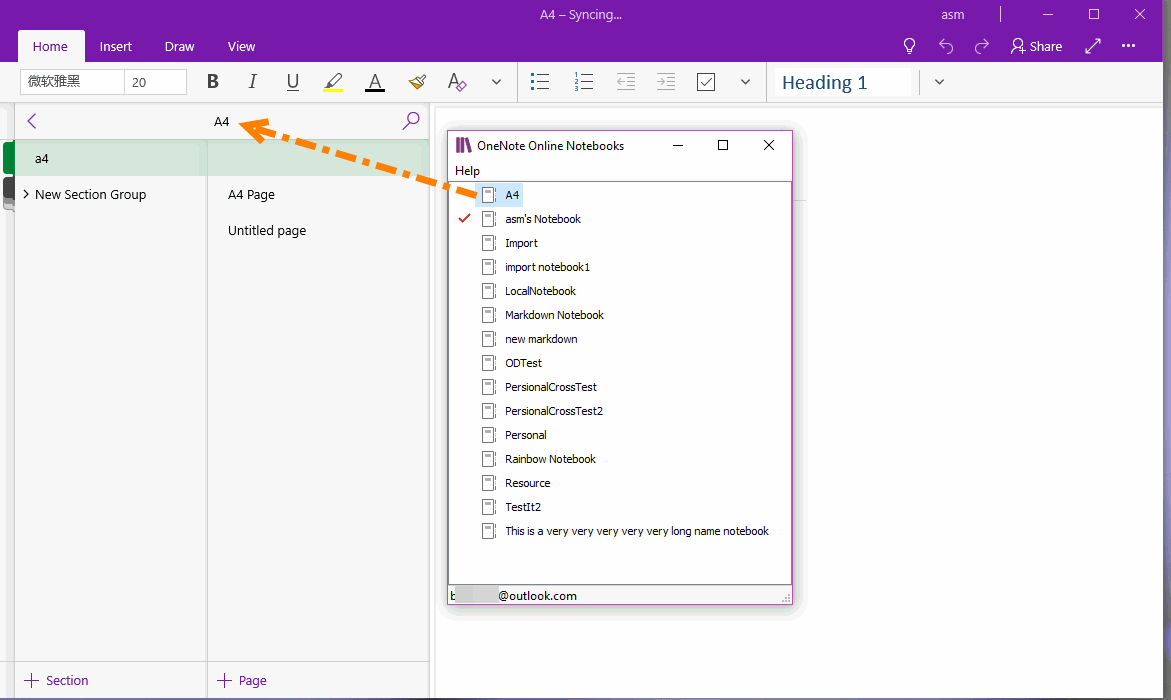Click the notebook icon beside ODTest

(489, 362)
